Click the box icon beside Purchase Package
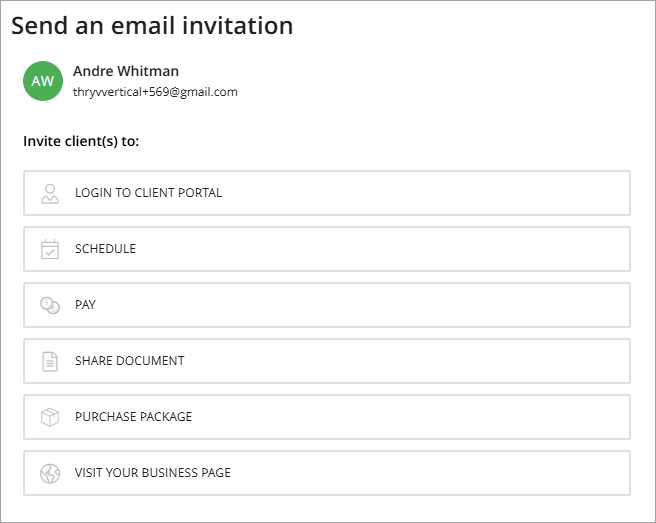This screenshot has height=523, width=656. [50, 417]
